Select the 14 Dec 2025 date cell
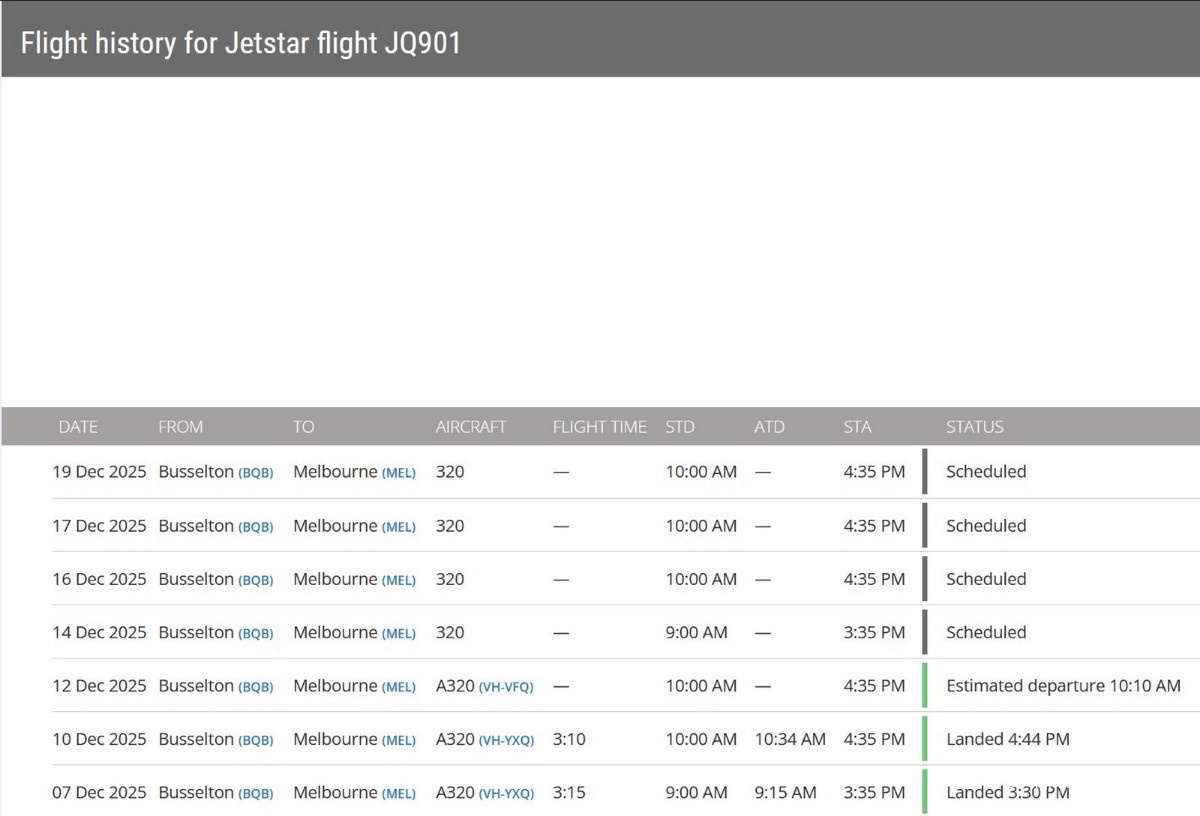Image resolution: width=1200 pixels, height=816 pixels. (99, 632)
